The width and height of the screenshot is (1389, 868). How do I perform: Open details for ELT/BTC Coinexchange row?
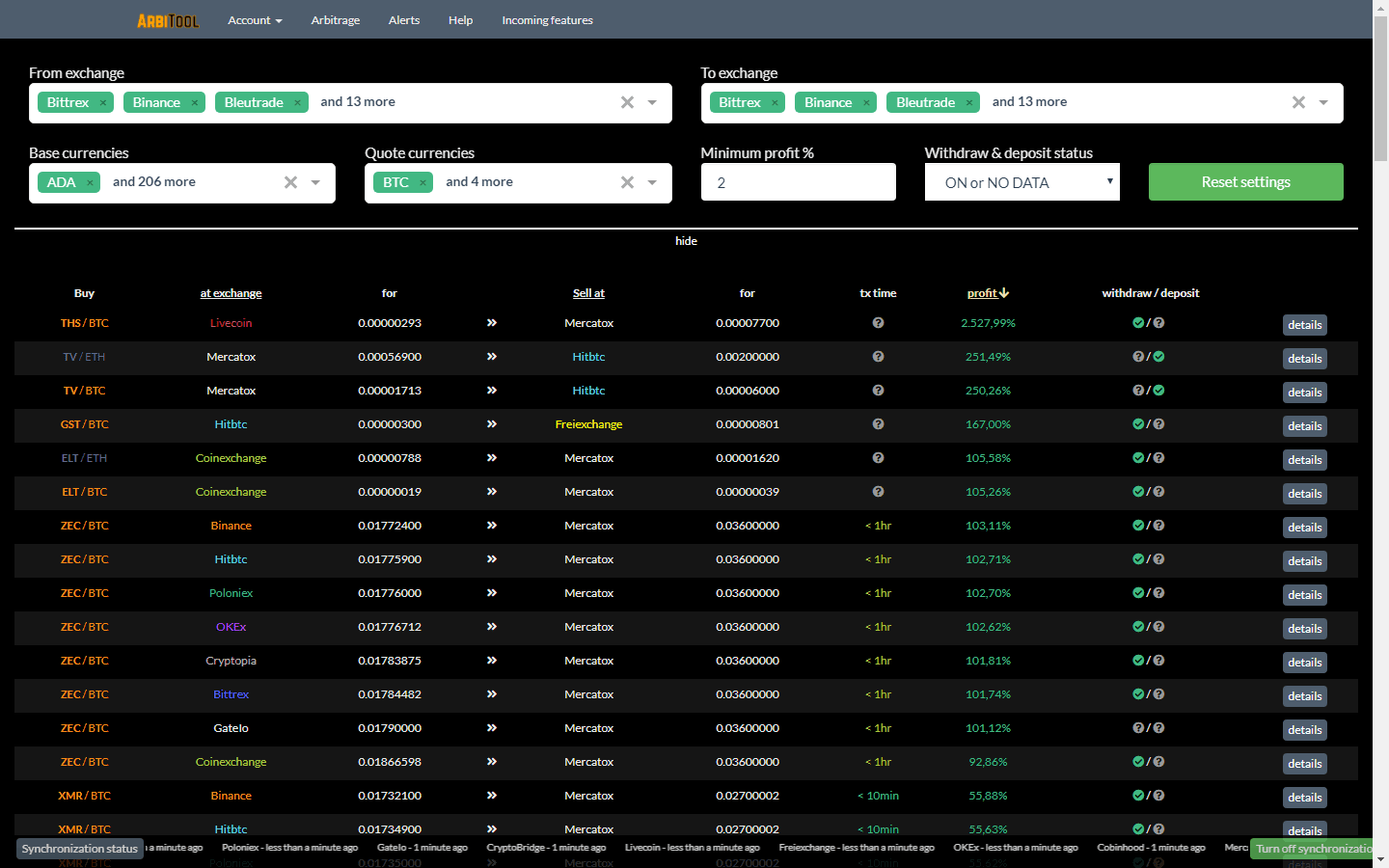click(x=1305, y=494)
